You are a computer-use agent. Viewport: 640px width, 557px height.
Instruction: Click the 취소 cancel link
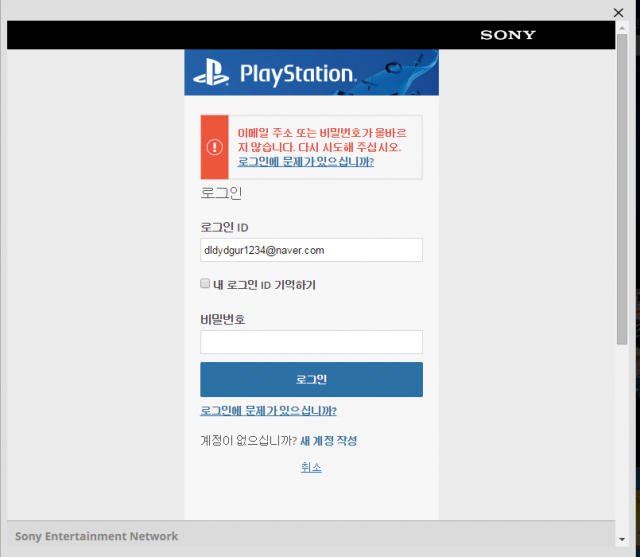311,467
